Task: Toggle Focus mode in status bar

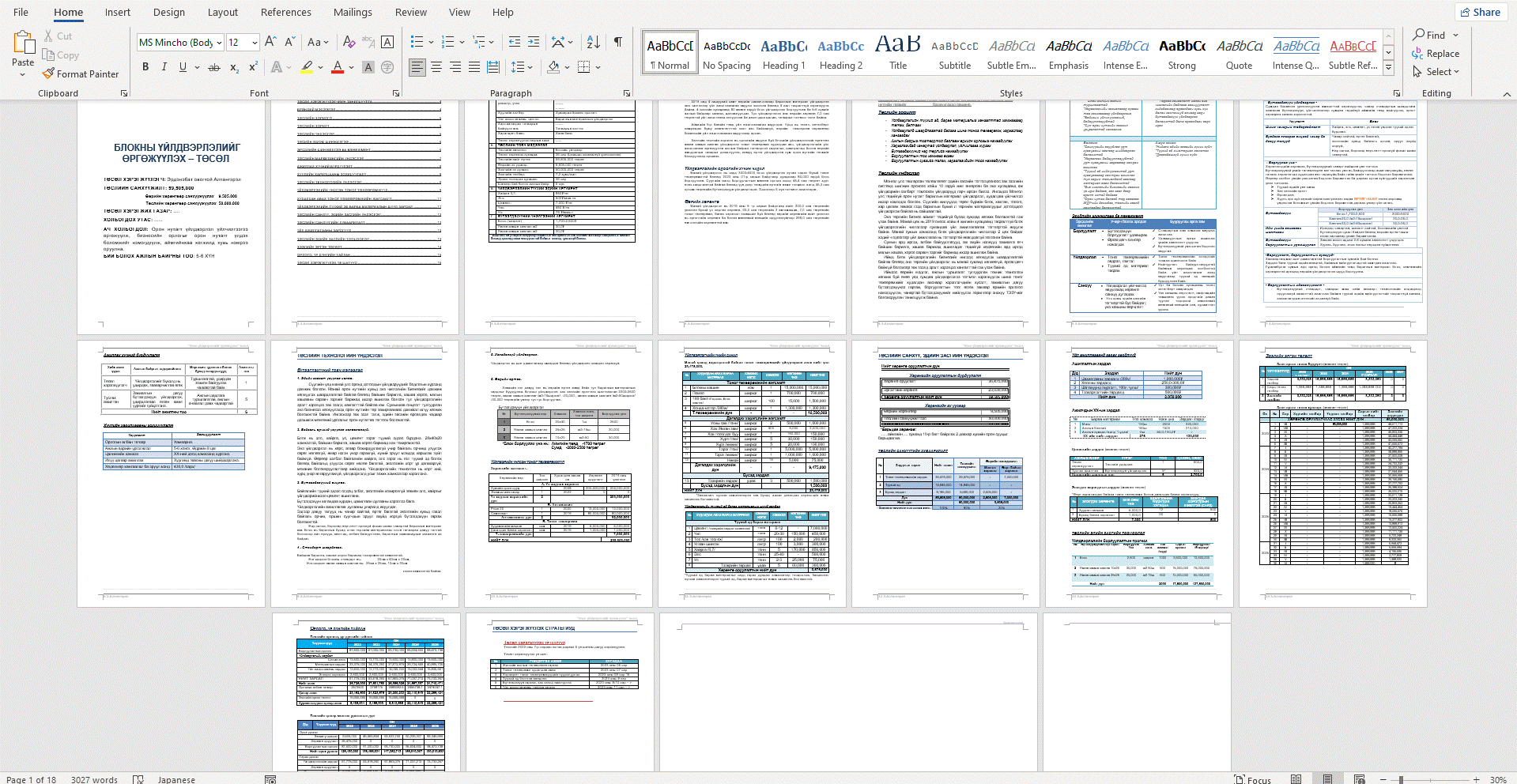Action: tap(1253, 779)
